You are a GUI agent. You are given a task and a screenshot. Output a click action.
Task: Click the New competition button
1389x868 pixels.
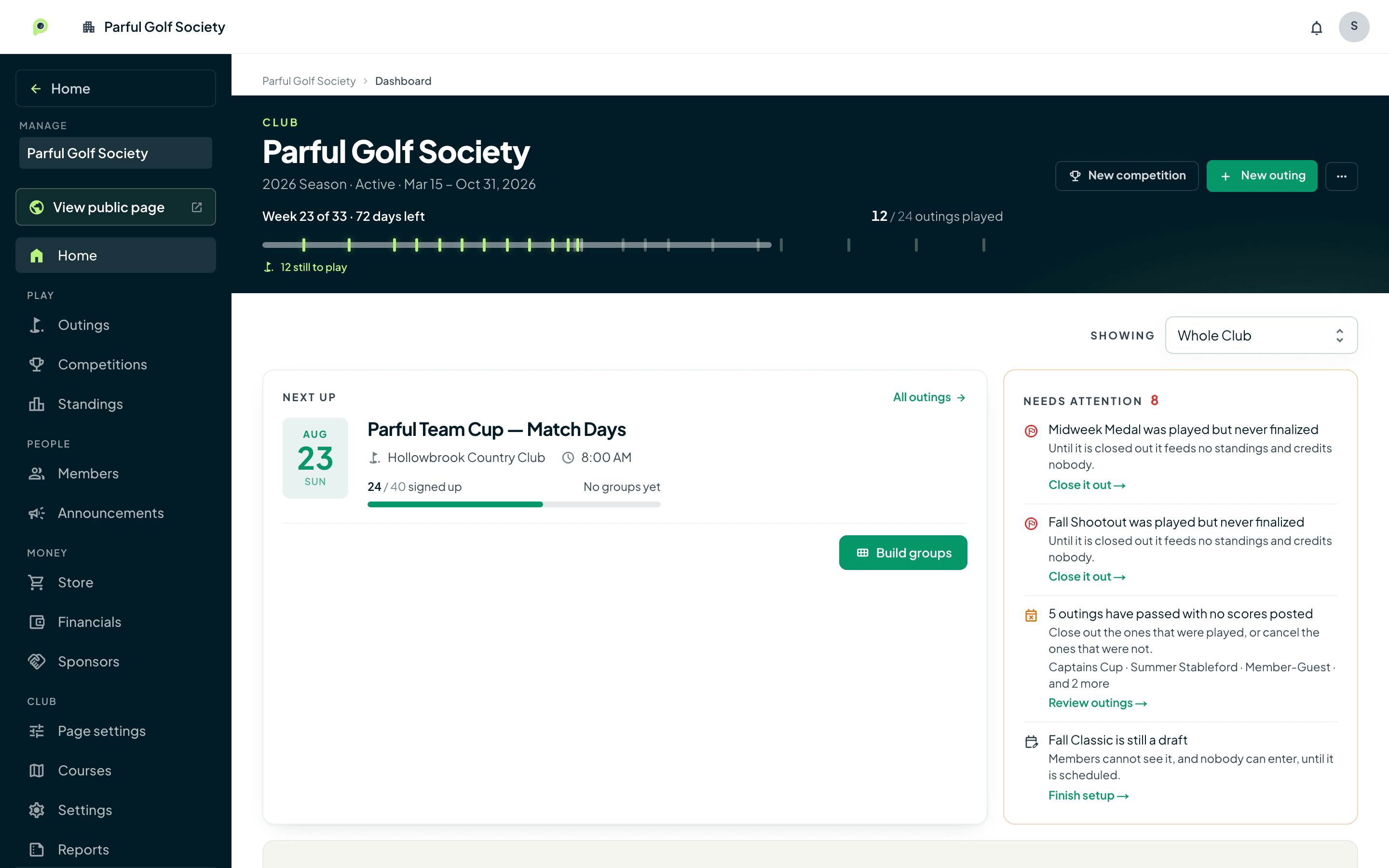[1127, 176]
